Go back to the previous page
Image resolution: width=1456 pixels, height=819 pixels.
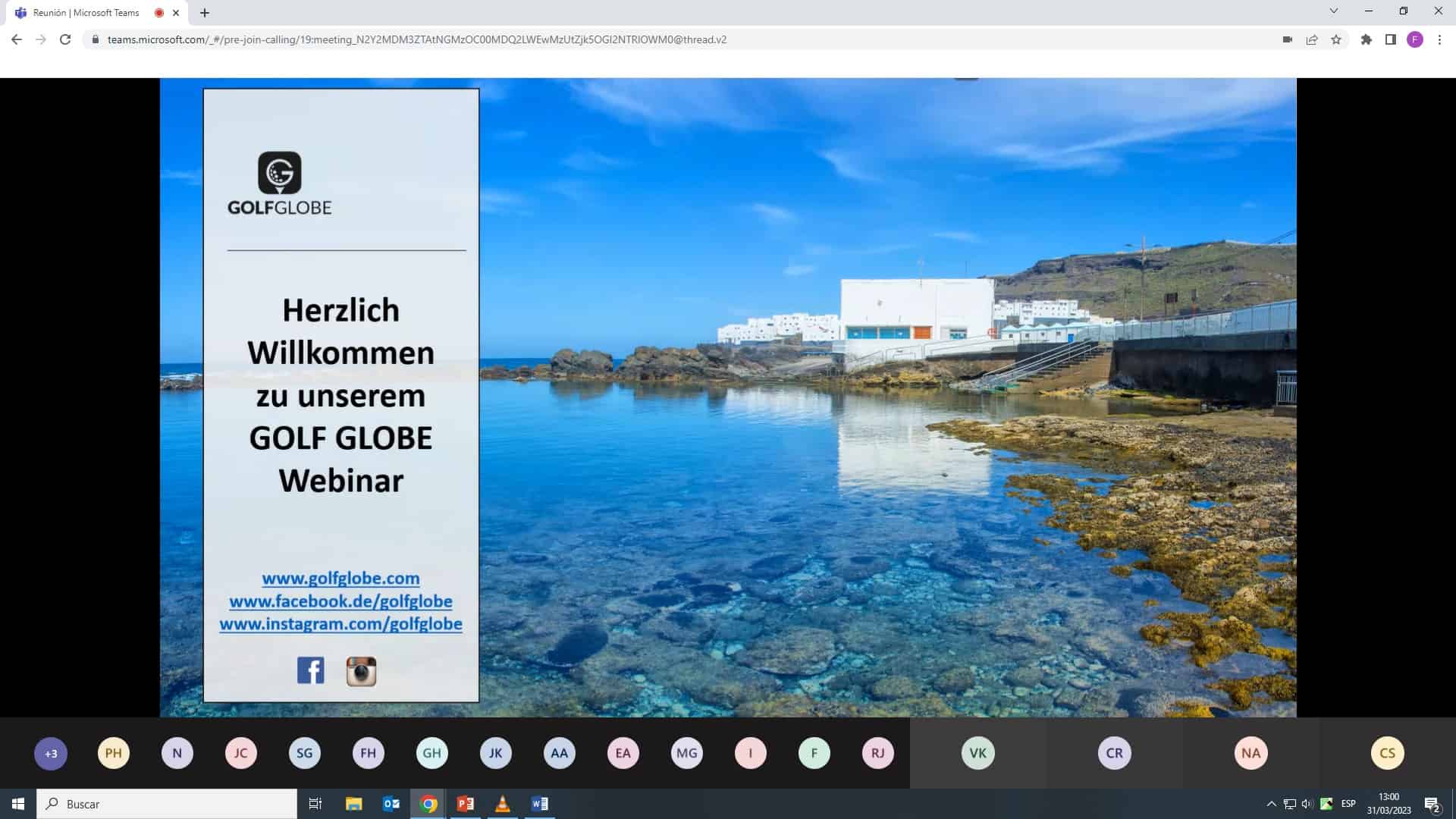17,39
